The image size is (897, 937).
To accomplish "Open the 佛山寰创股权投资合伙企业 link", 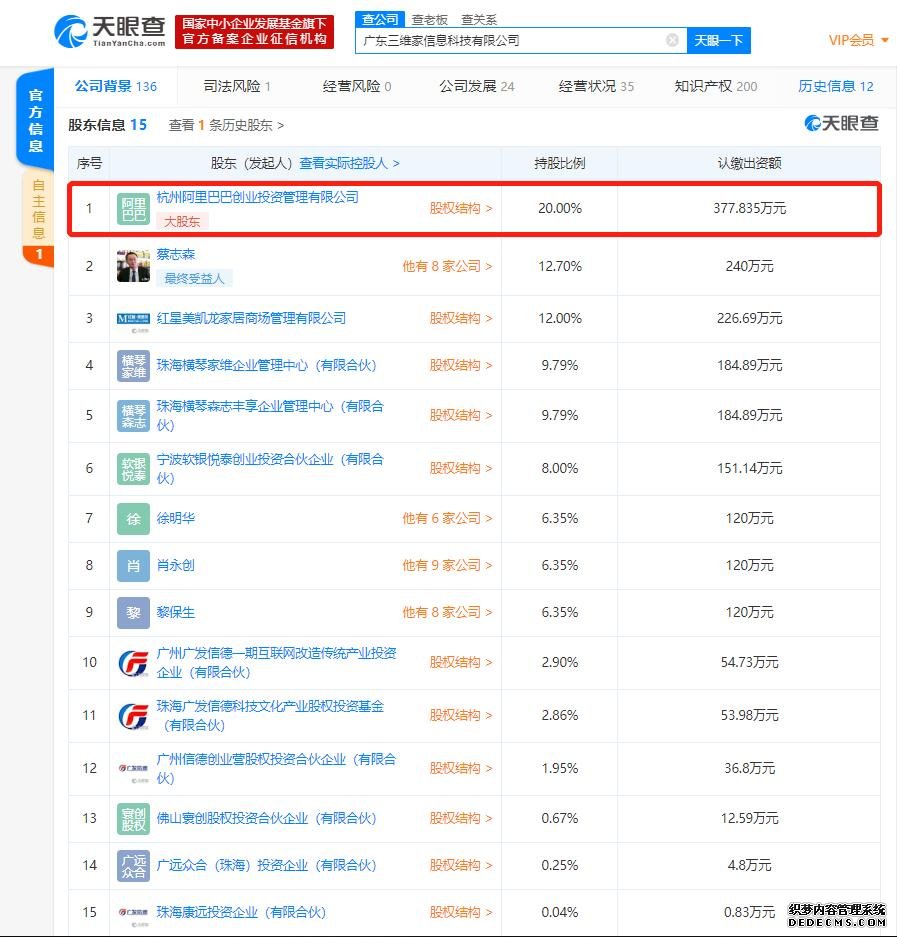I will (267, 819).
